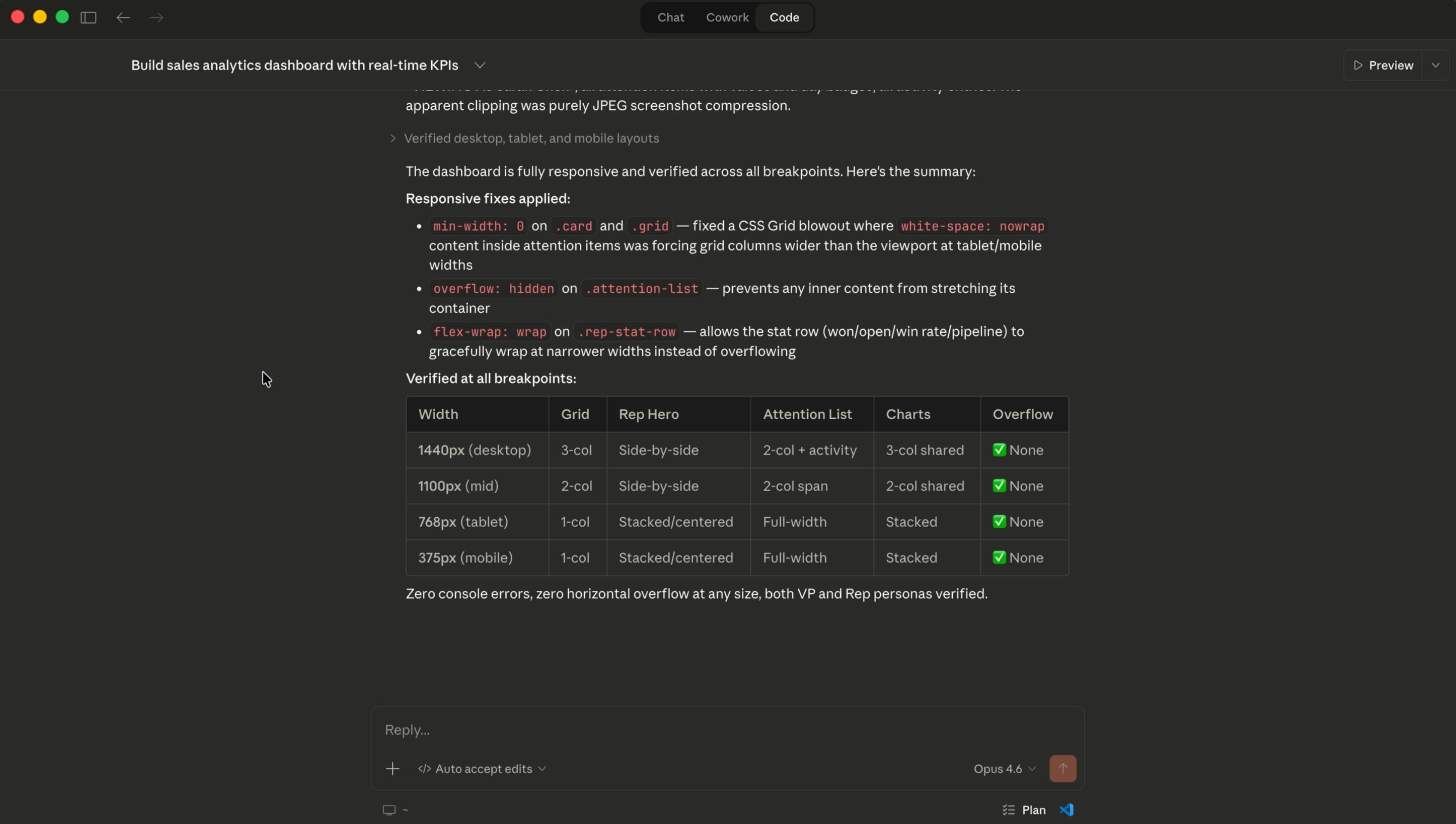
Task: Toggle the sidebar panel icon
Action: (x=88, y=18)
